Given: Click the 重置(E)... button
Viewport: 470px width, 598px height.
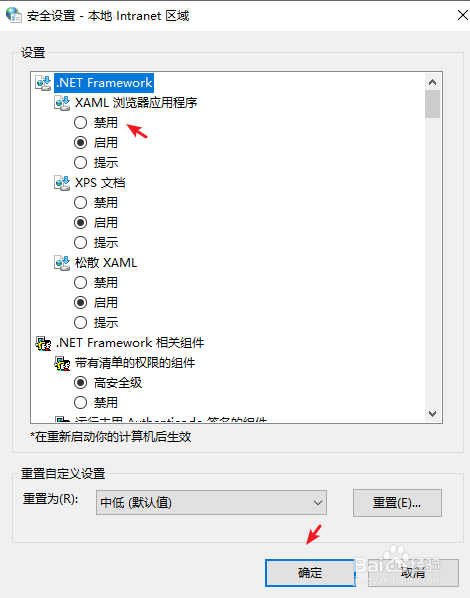Looking at the screenshot, I should point(397,503).
